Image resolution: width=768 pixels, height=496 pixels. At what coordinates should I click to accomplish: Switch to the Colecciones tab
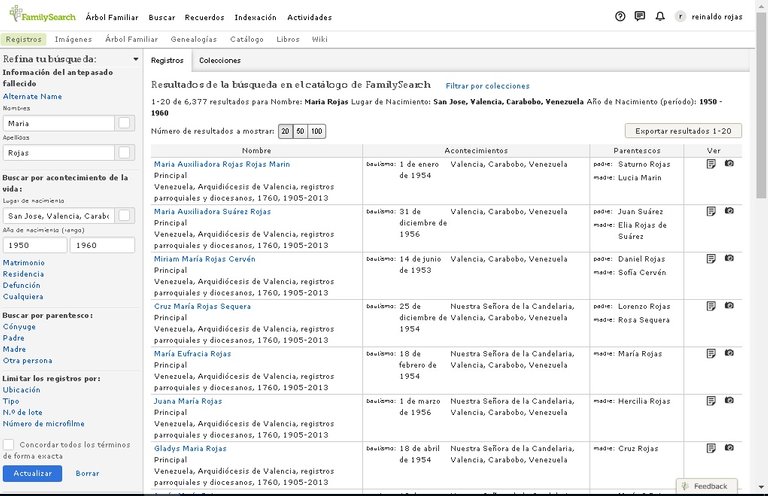tap(220, 60)
